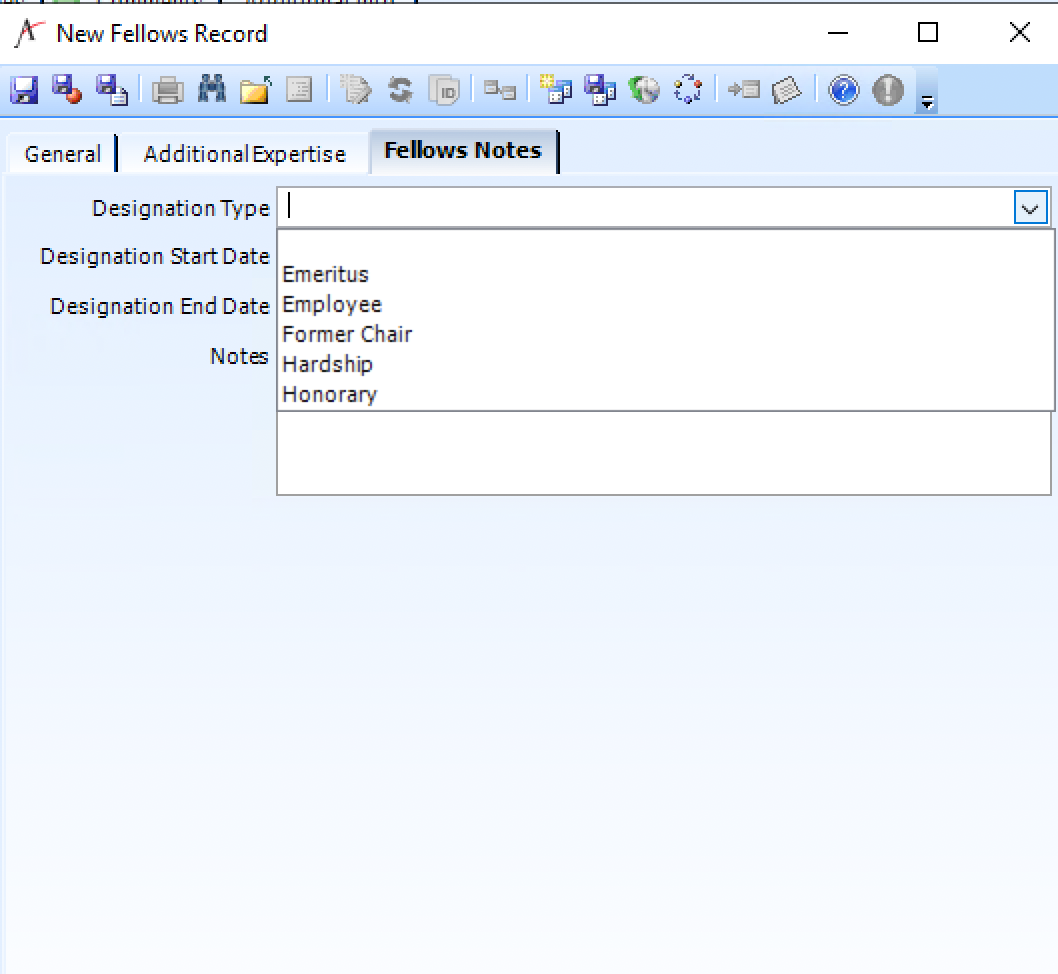Open the Help question mark icon
Screen dimensions: 1058x974
(x=842, y=90)
